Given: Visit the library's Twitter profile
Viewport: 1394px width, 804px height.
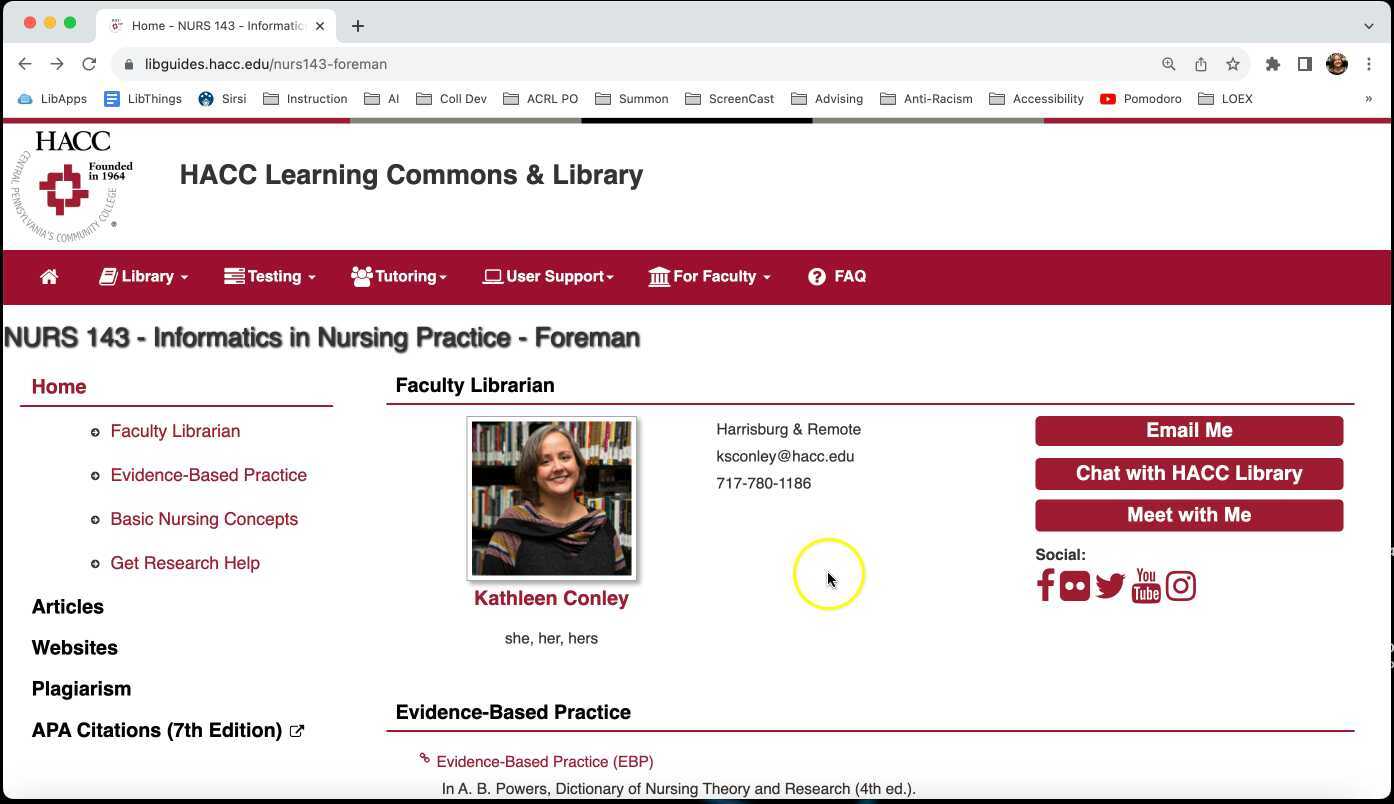Looking at the screenshot, I should pos(1110,586).
